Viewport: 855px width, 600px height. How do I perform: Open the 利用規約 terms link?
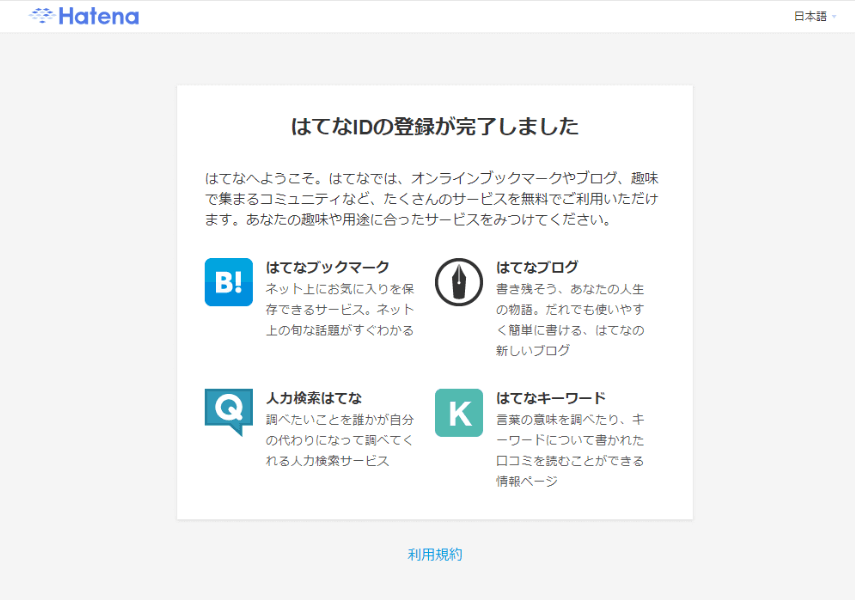435,555
